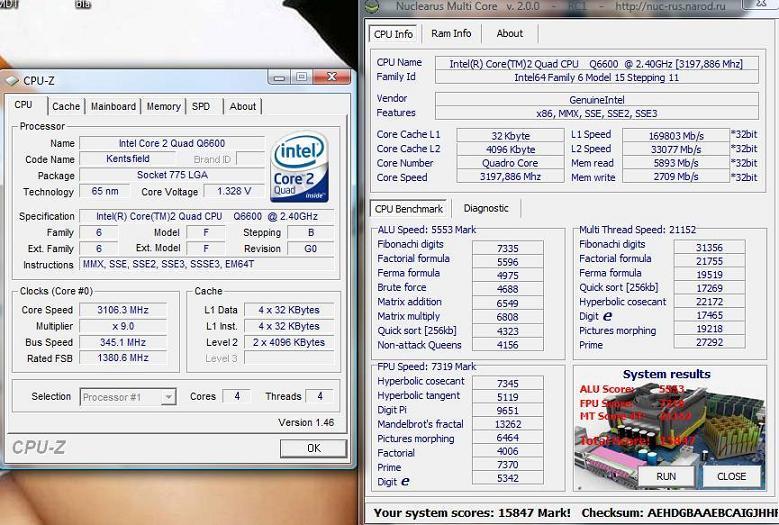
Task: Click the Checksum text in the status bar
Action: coord(680,513)
